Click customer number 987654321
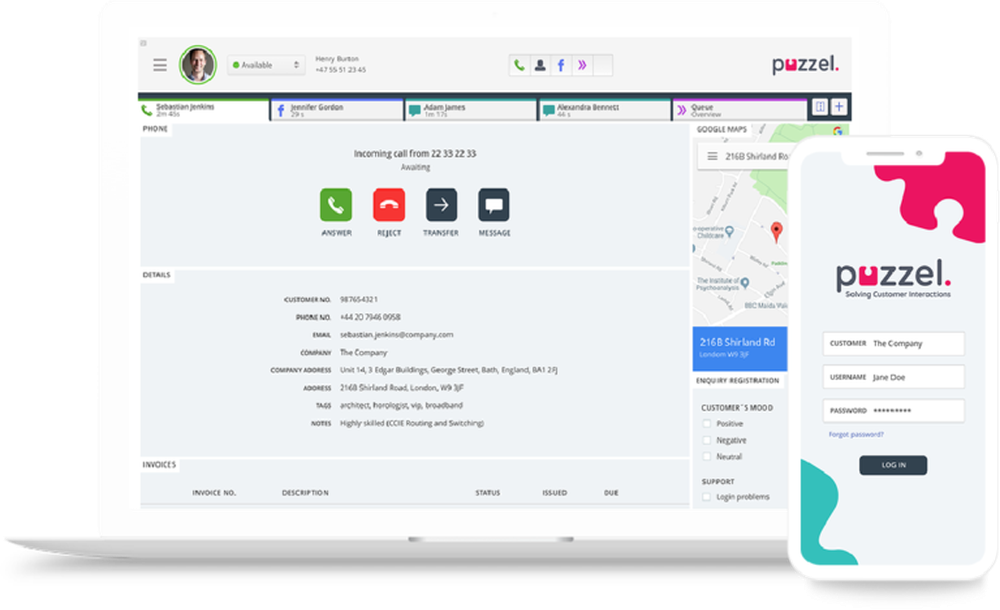Image resolution: width=1000 pixels, height=610 pixels. (x=358, y=299)
